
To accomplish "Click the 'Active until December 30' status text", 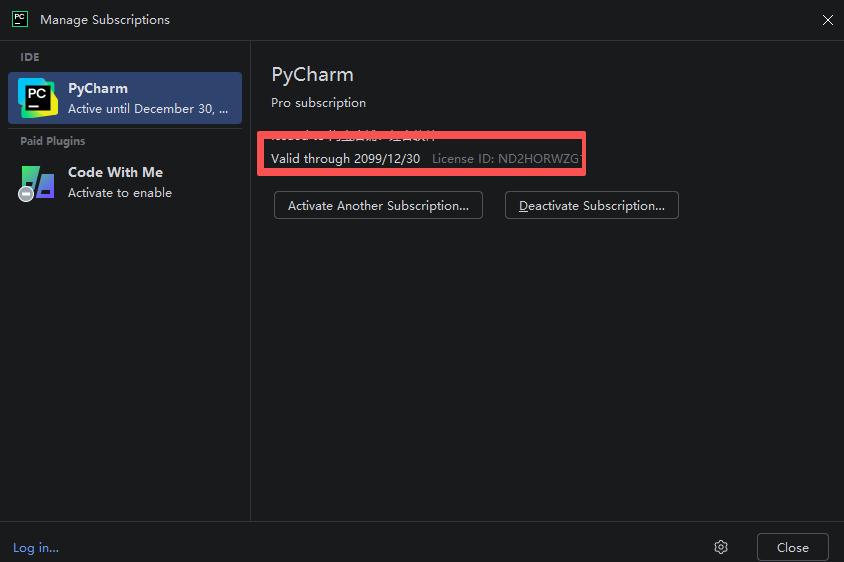I will [148, 109].
